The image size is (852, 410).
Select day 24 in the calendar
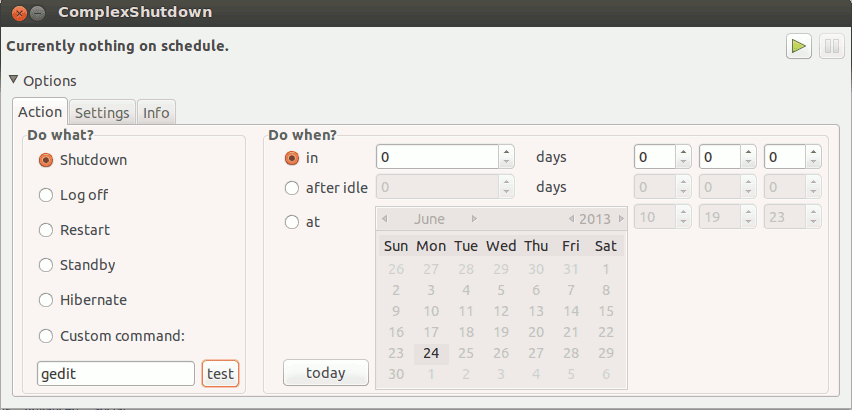(431, 353)
